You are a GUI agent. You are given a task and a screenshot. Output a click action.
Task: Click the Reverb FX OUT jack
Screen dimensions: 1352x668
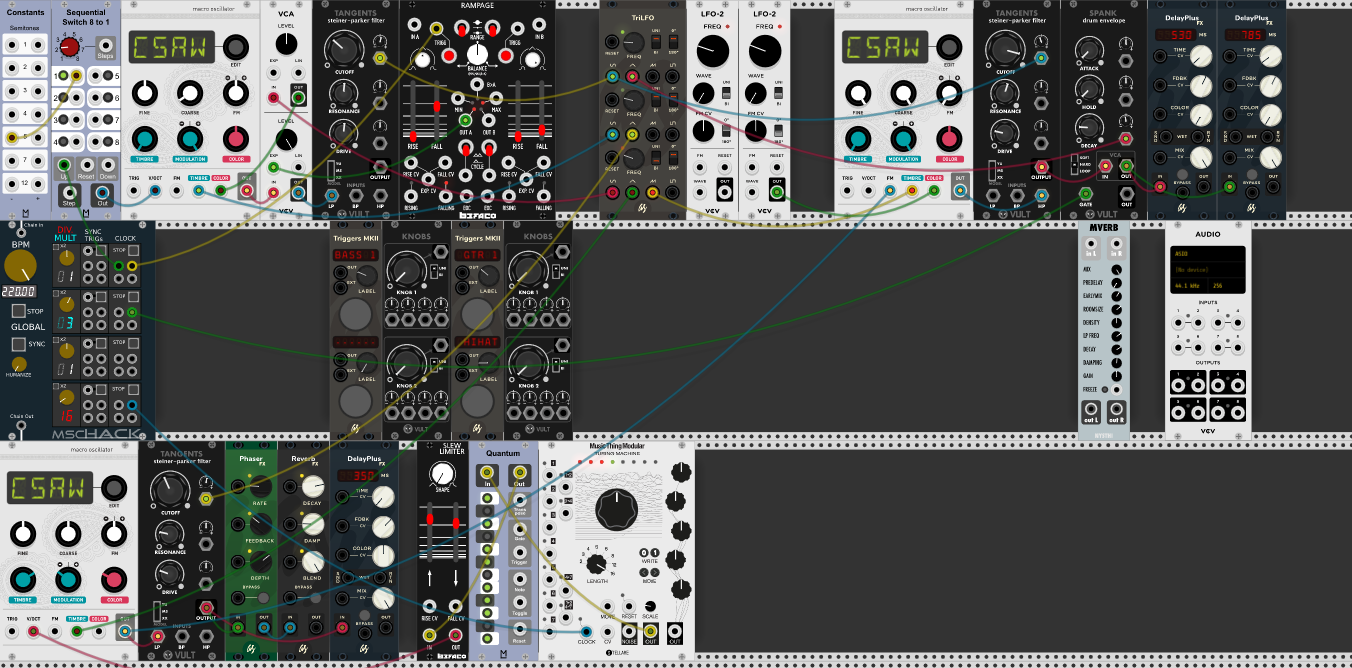pyautogui.click(x=316, y=627)
